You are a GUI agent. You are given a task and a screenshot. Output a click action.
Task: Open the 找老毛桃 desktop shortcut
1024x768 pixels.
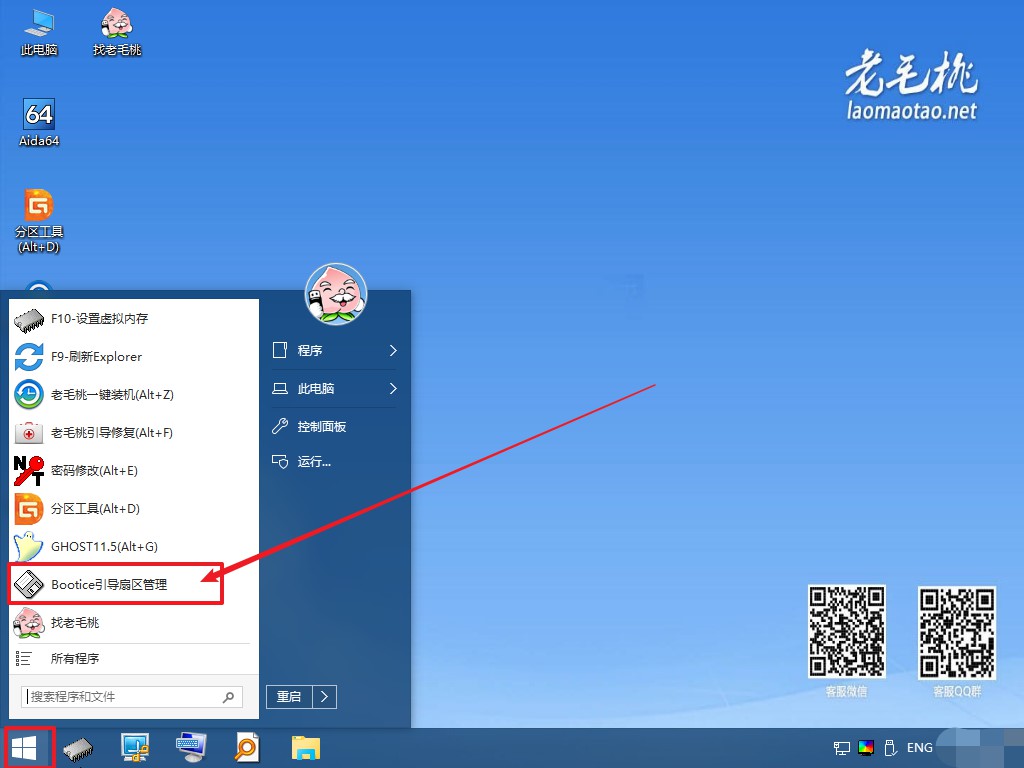tap(117, 31)
